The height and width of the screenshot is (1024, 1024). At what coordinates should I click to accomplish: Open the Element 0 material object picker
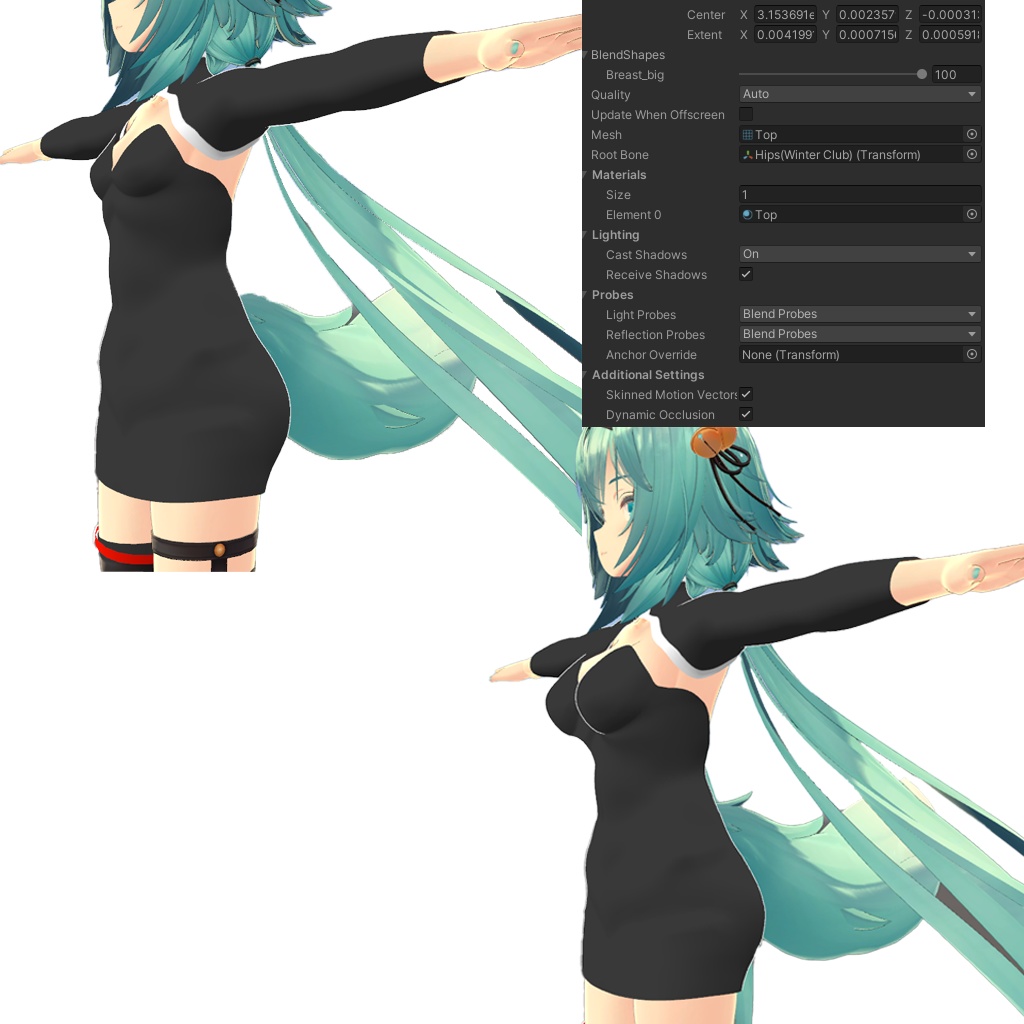click(970, 214)
